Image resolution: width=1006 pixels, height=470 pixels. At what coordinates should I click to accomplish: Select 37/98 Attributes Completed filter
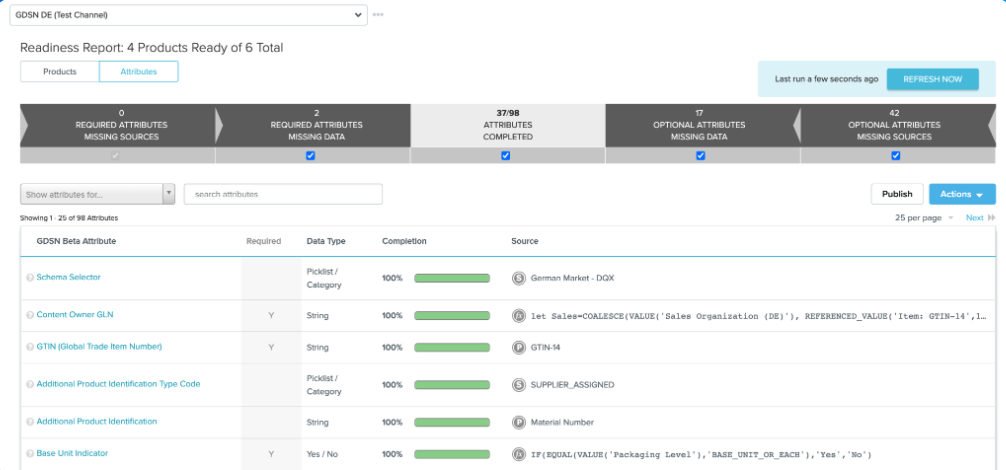507,125
